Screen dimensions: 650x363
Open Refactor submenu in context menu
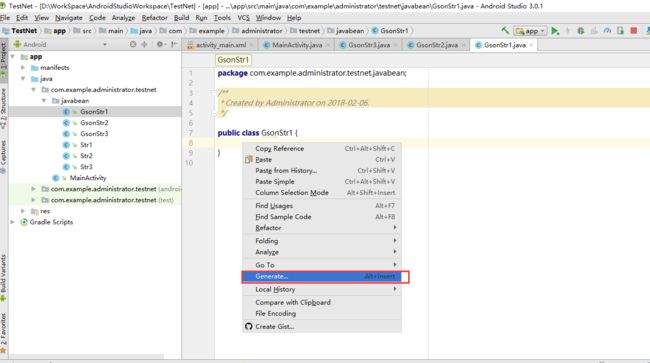322,228
